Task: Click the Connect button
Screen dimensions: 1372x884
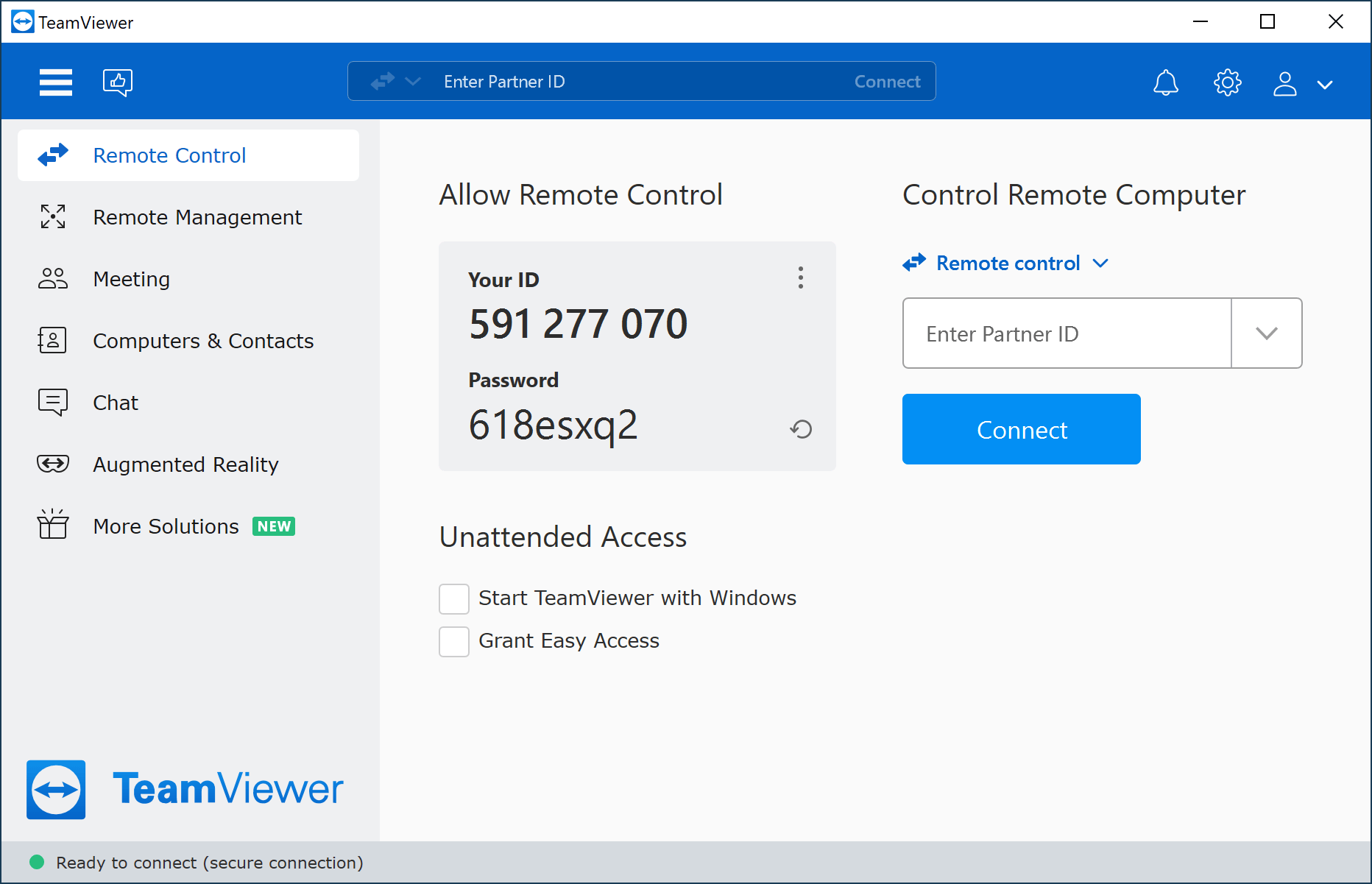Action: pos(1021,429)
